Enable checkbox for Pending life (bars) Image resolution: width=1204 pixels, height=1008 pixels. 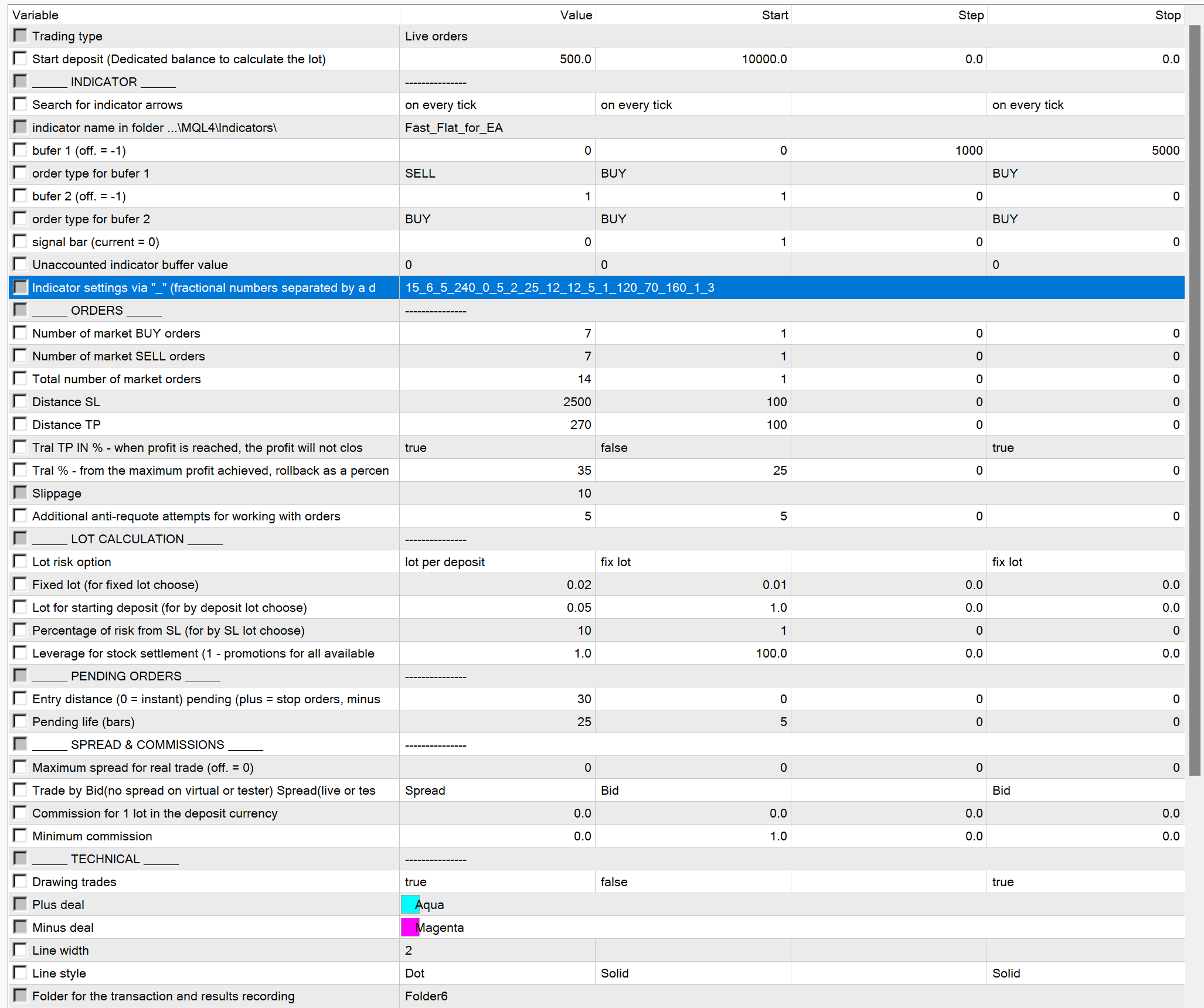click(x=20, y=721)
